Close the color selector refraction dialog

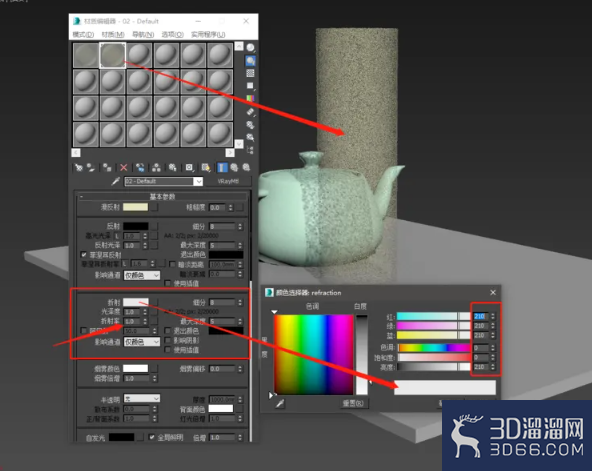493,292
